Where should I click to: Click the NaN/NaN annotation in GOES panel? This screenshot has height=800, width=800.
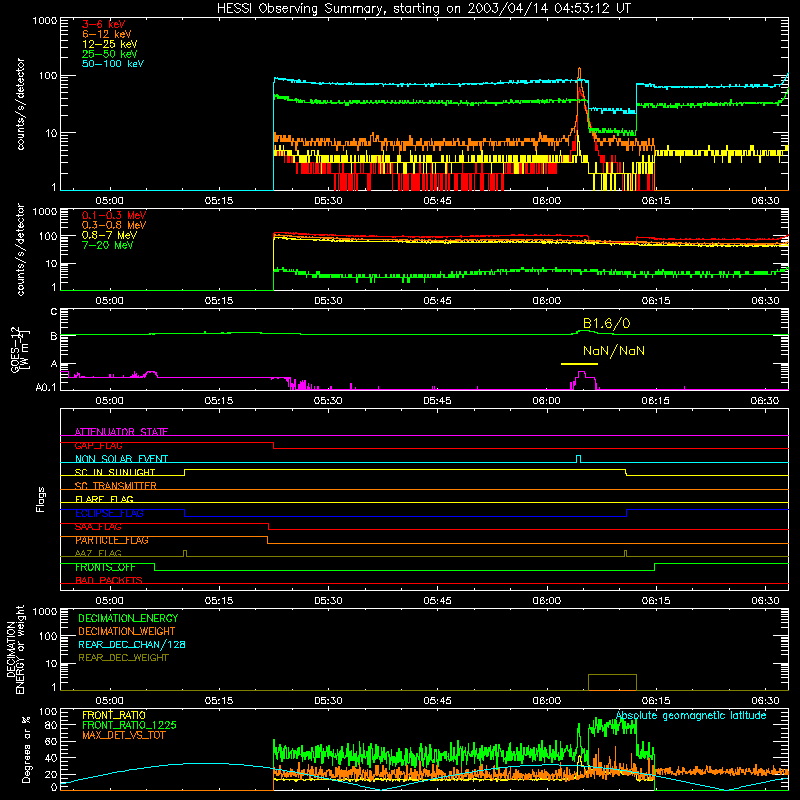coord(613,351)
